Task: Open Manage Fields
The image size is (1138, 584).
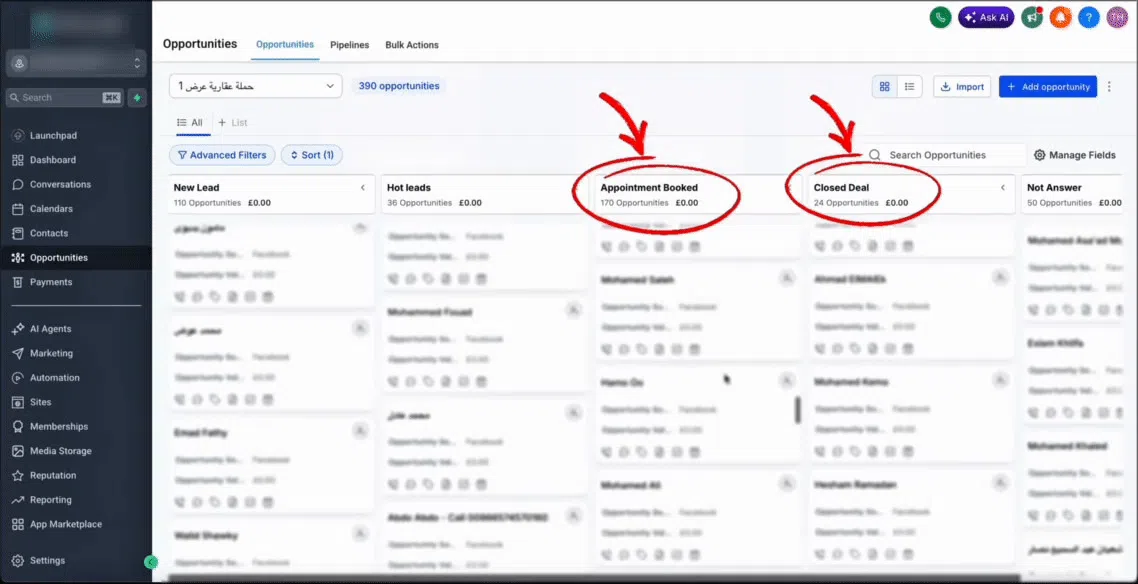Action: (1074, 155)
